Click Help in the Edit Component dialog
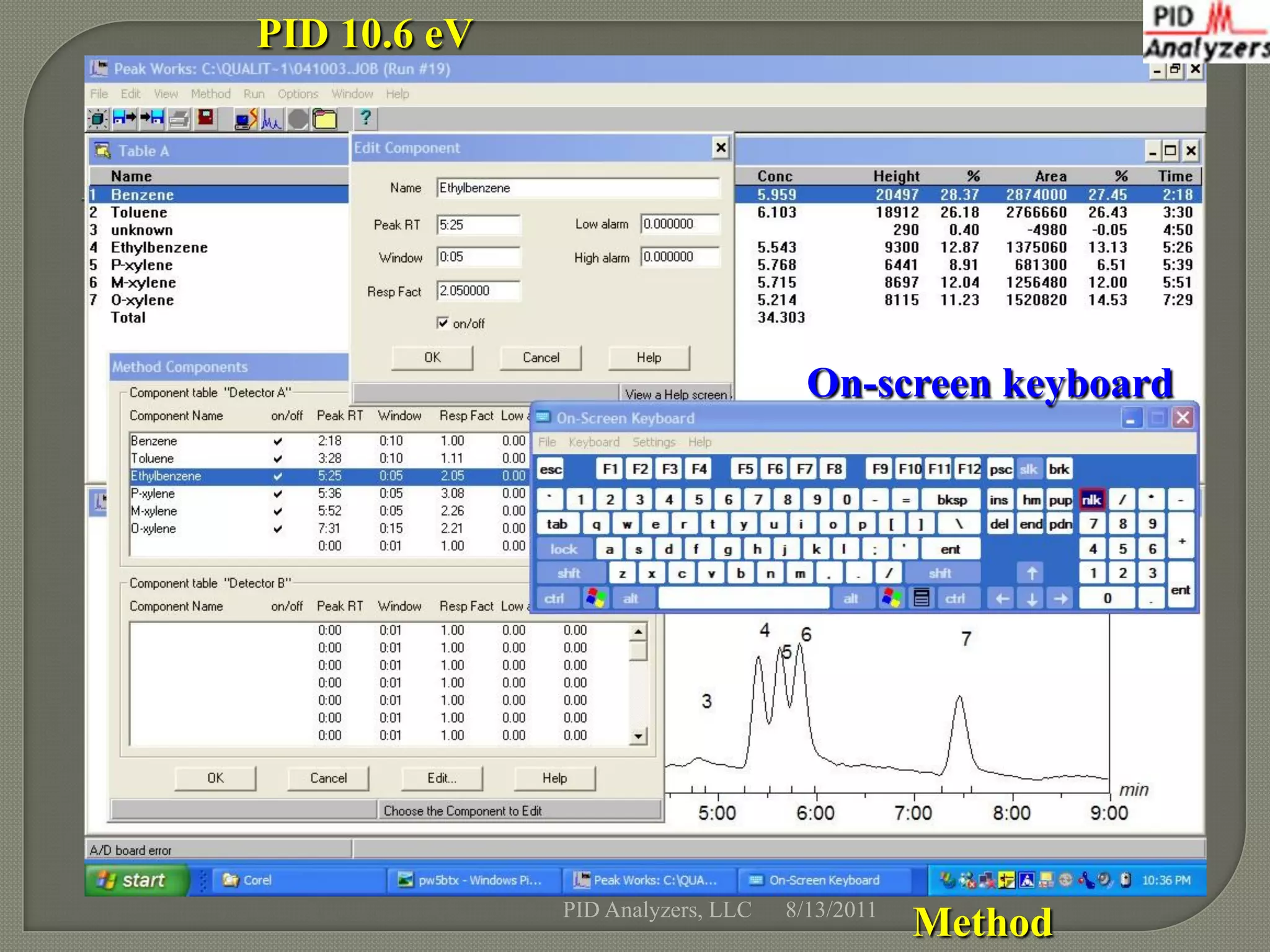The image size is (1270, 952). (x=649, y=358)
